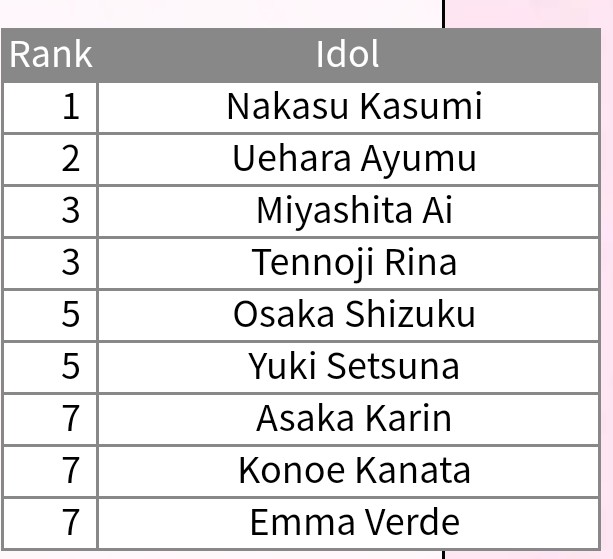613x559 pixels.
Task: Select the Asaka Karin cell
Action: click(x=354, y=418)
